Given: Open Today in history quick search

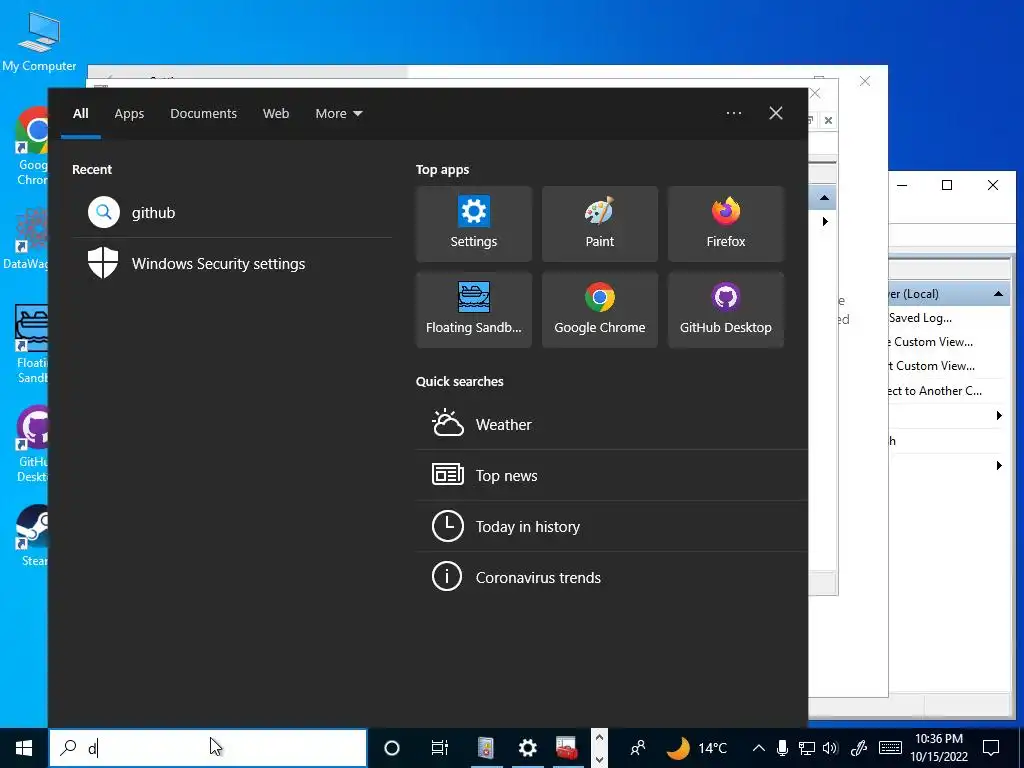Looking at the screenshot, I should pyautogui.click(x=612, y=526).
